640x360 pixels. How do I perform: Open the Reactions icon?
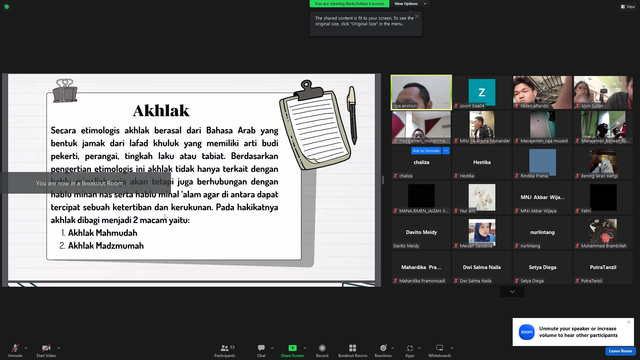(383, 348)
